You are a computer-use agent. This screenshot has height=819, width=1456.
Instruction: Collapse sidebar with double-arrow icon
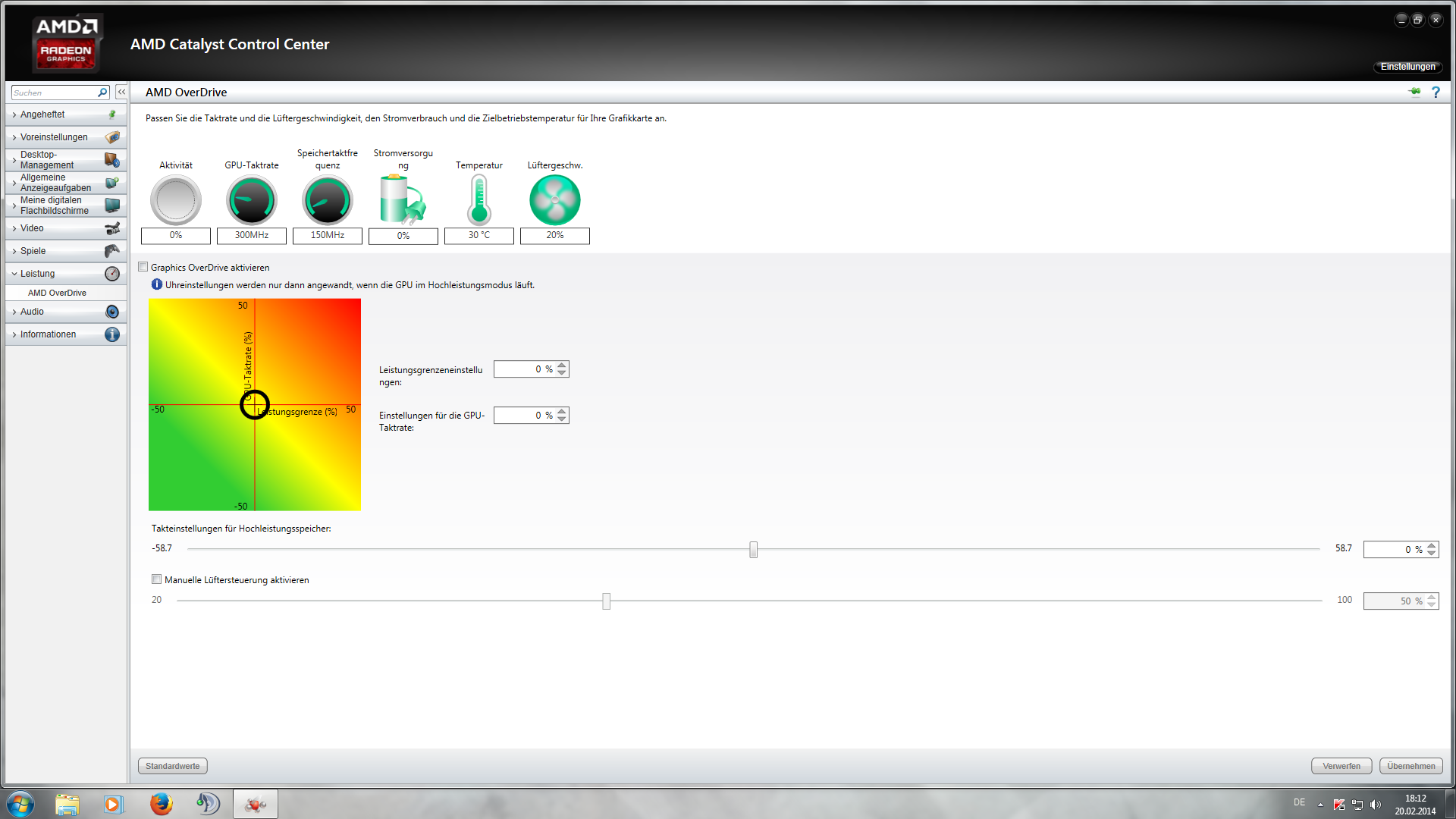(x=121, y=92)
